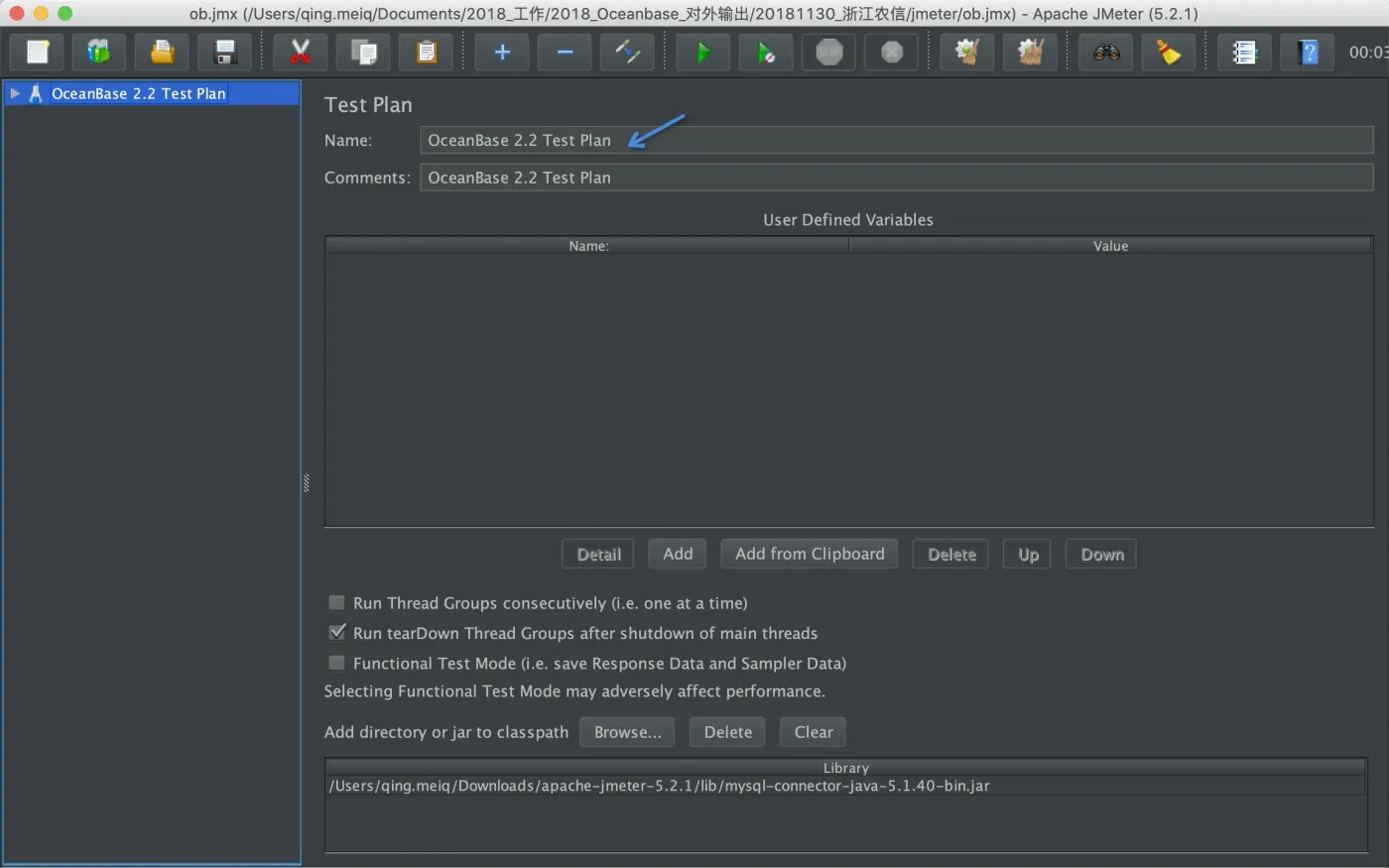Viewport: 1389px width, 868px height.
Task: Click Add under User Defined Variables
Action: click(678, 554)
